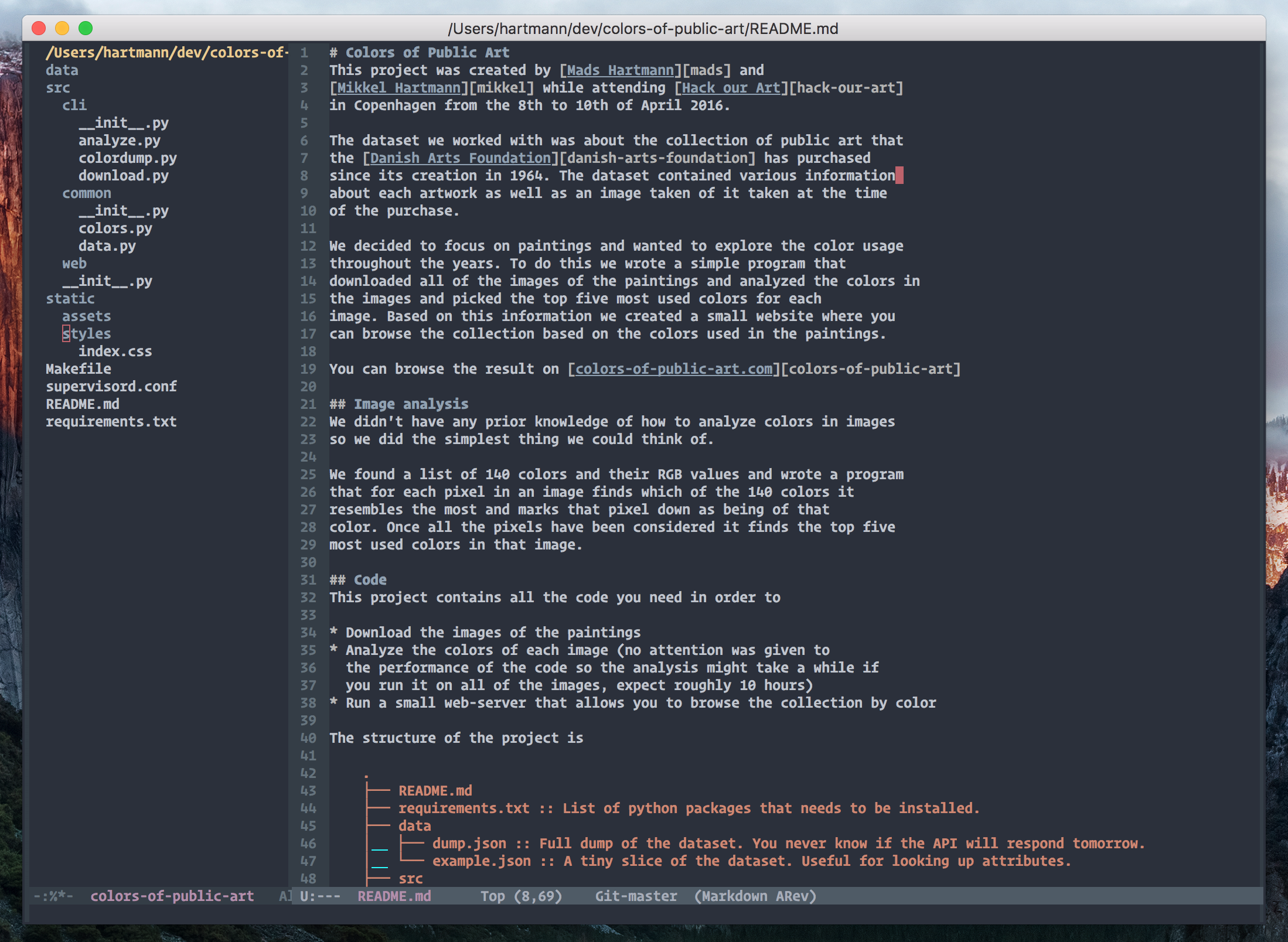Open supervisord.conf from file tree
1288x942 pixels.
[111, 387]
